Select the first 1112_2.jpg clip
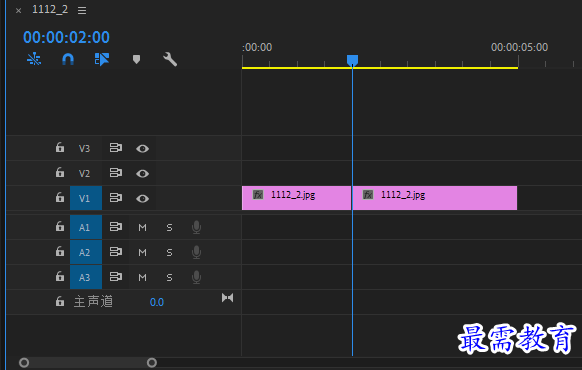 pyautogui.click(x=296, y=198)
